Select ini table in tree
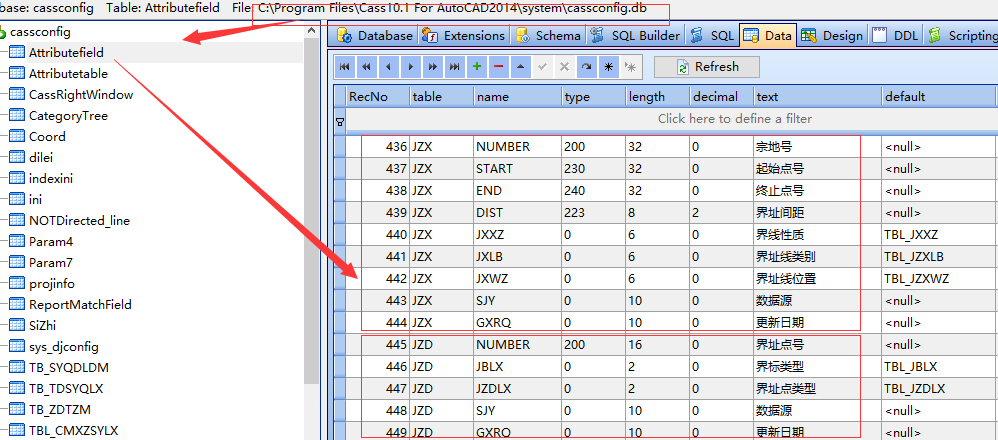This screenshot has height=440, width=998. coord(35,200)
